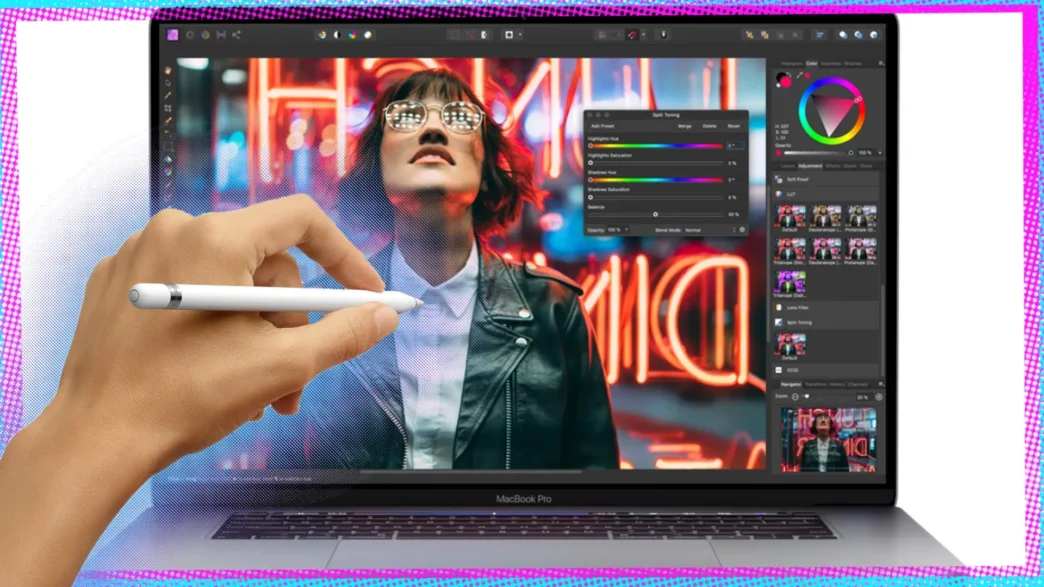Switch to the Layers tab

click(x=788, y=166)
